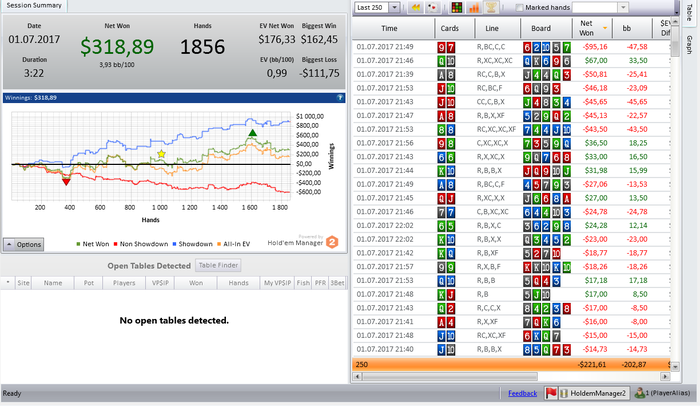Click the yellow rewind hand replayer icon
The image size is (700, 406).
416,8
